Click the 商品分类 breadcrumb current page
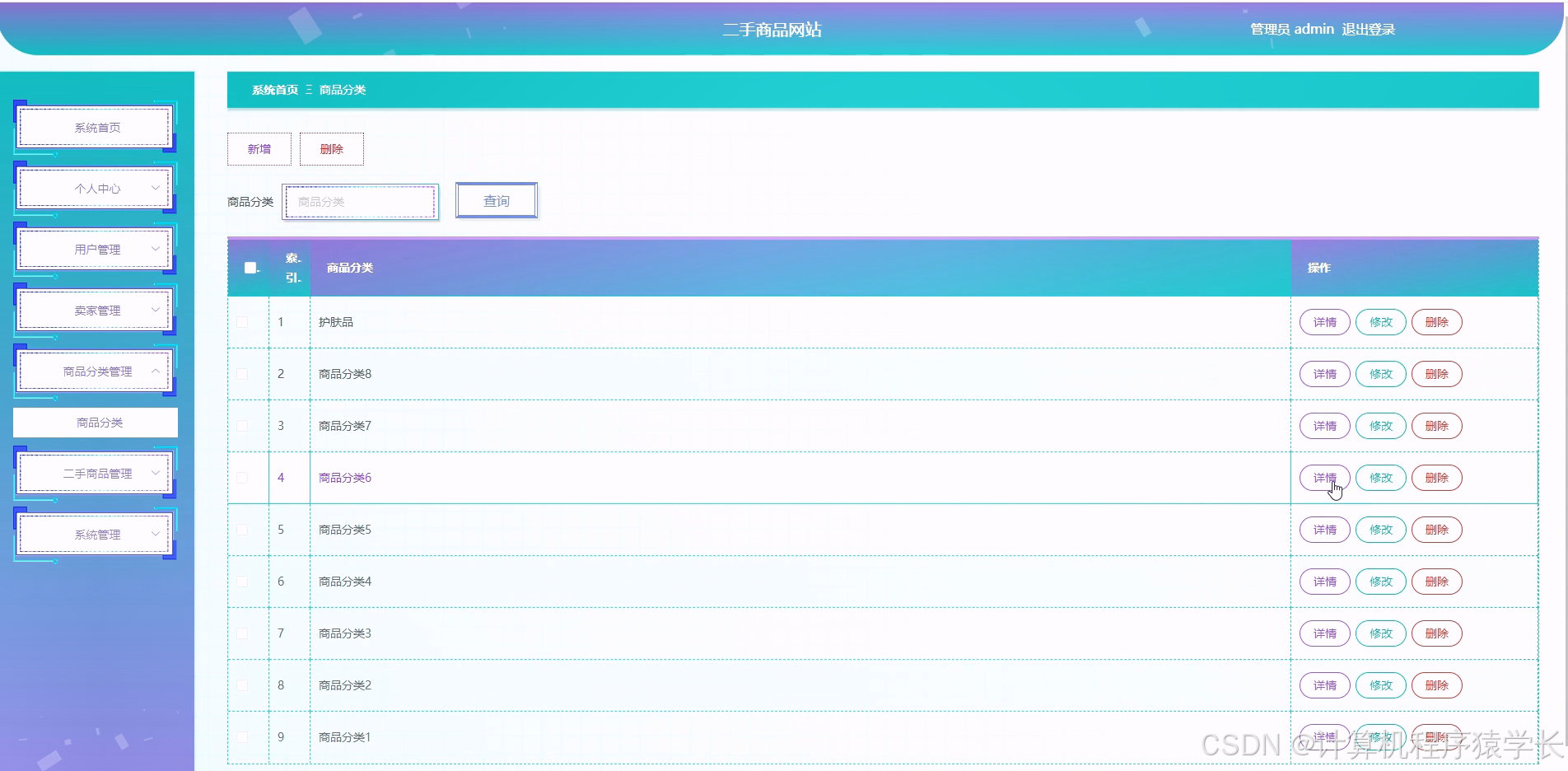This screenshot has width=1568, height=771. pyautogui.click(x=343, y=90)
